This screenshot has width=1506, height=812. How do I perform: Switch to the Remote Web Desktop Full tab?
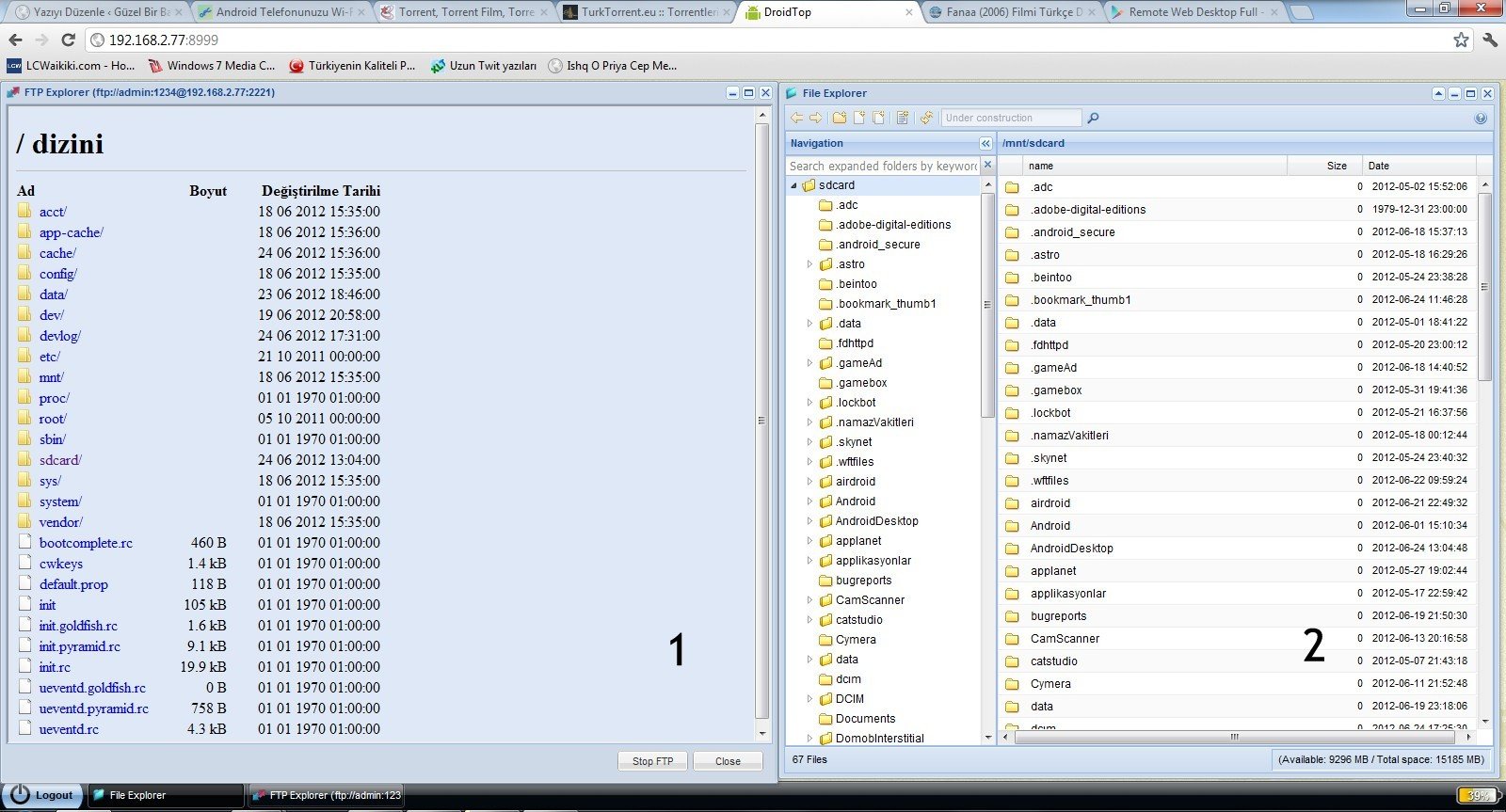click(1192, 12)
